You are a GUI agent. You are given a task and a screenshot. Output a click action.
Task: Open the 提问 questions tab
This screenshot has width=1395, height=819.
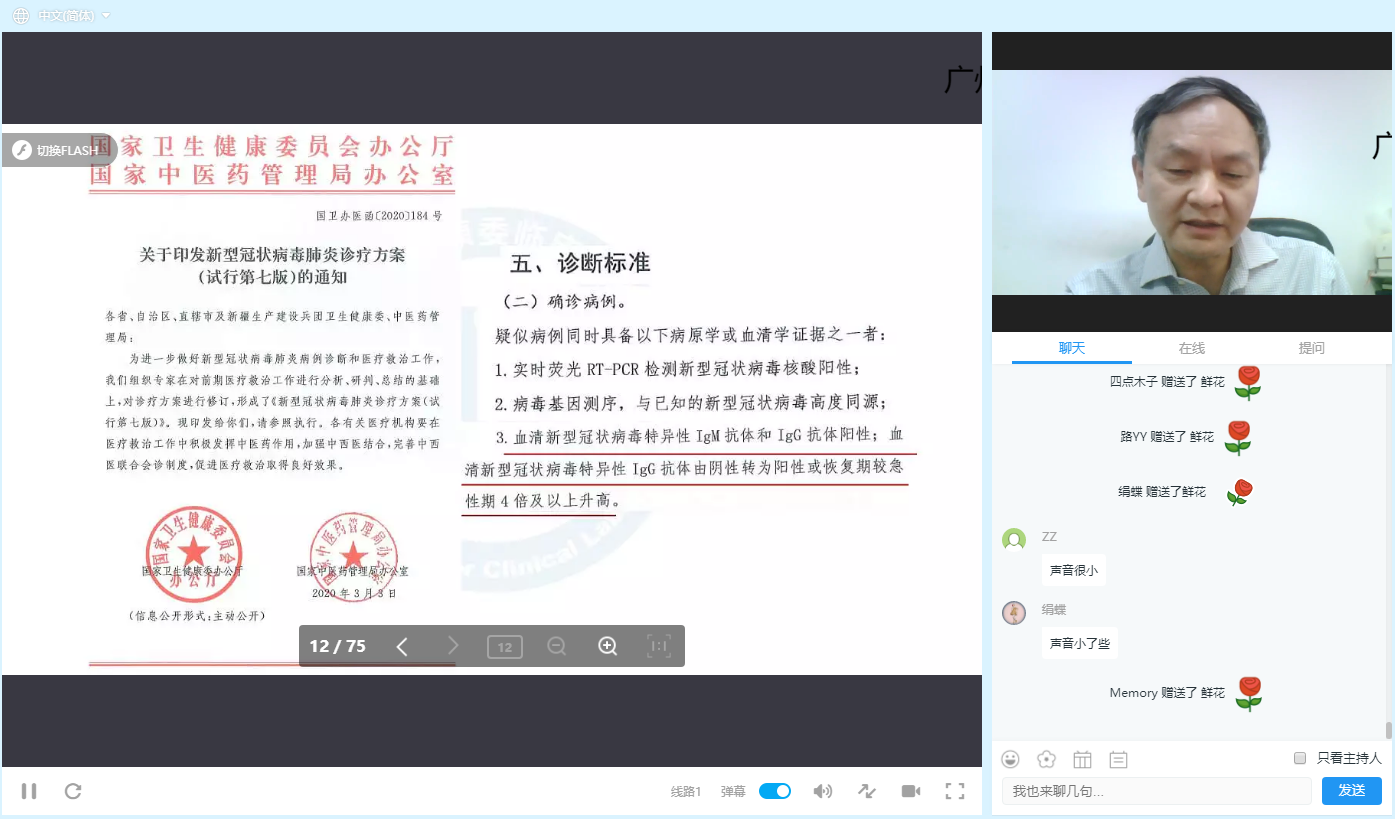[x=1311, y=348]
